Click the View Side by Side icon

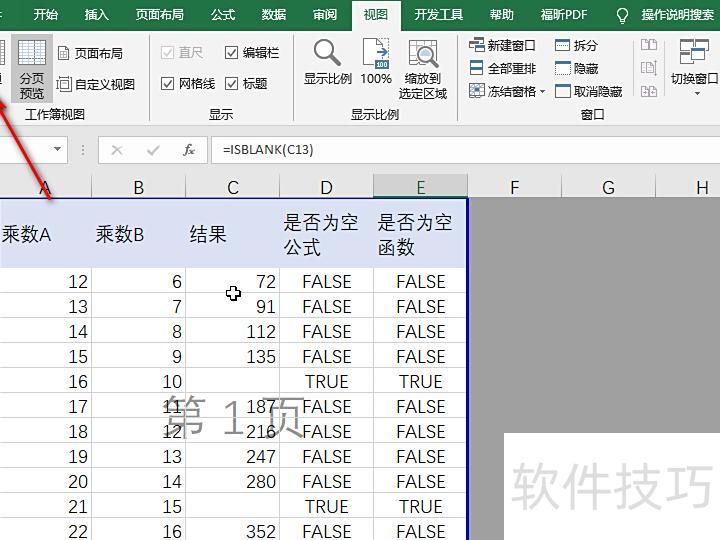pyautogui.click(x=649, y=45)
